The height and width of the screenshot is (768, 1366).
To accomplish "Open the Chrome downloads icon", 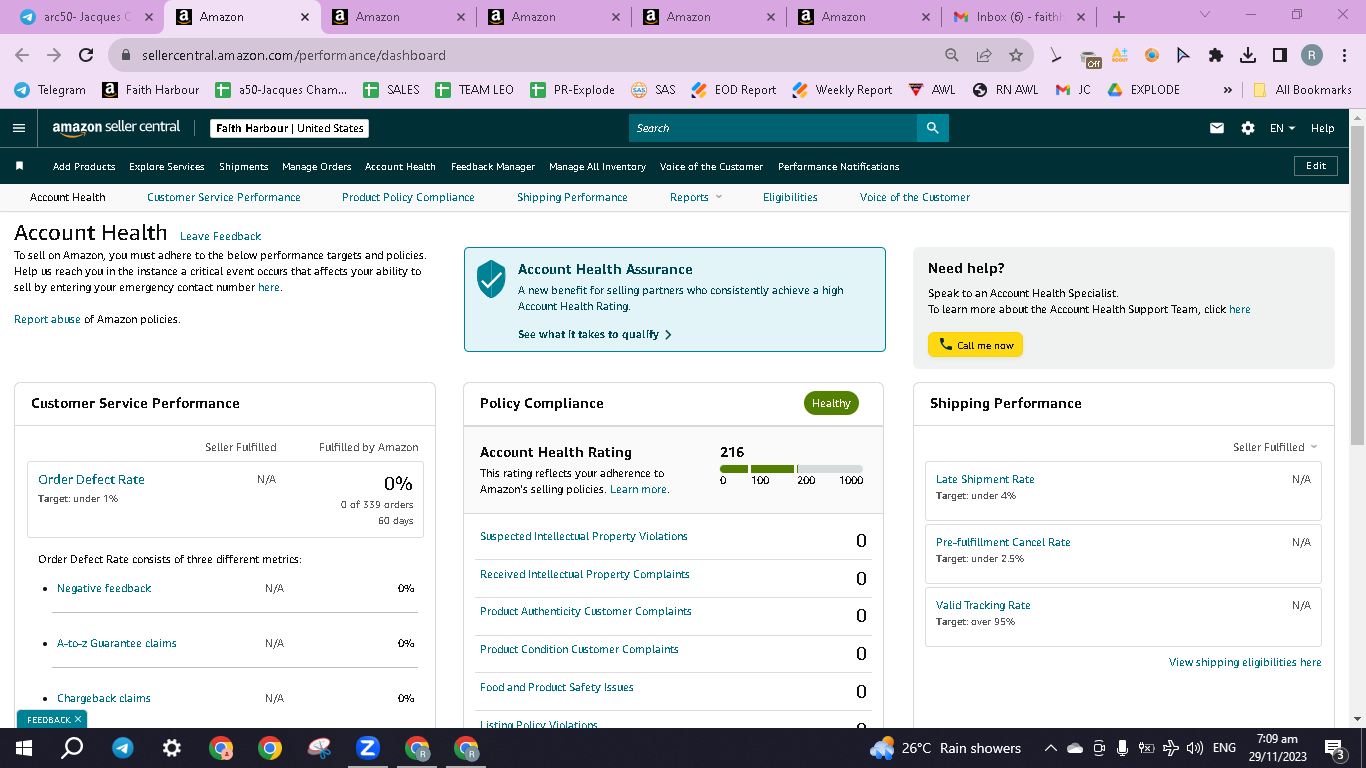I will (x=1248, y=55).
